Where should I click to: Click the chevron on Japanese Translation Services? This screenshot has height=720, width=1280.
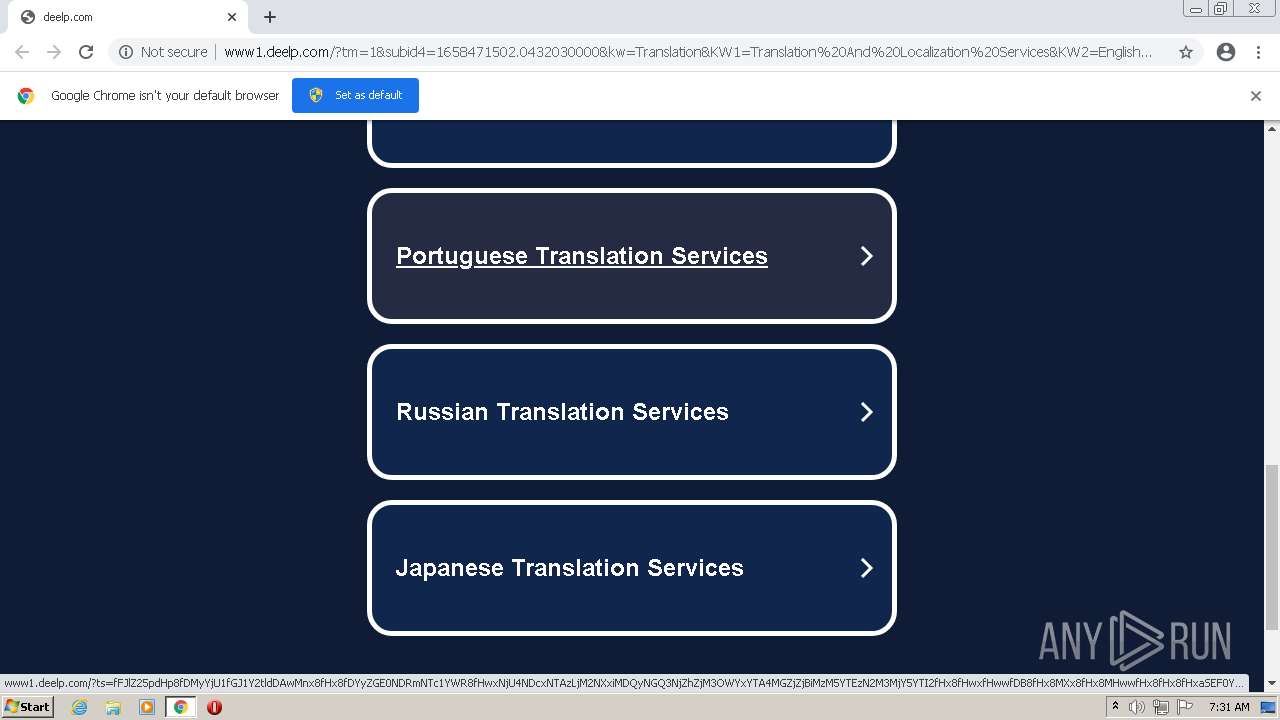pyautogui.click(x=867, y=568)
